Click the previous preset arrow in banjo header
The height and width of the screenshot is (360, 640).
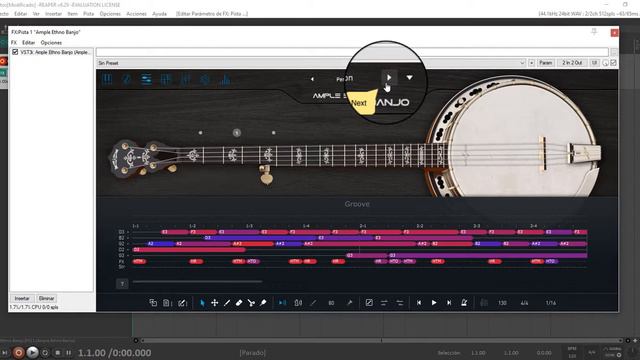(312, 79)
